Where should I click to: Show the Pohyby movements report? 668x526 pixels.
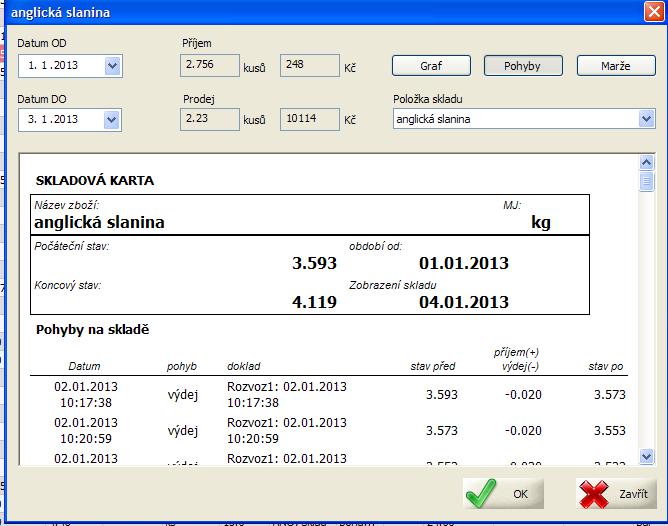click(x=523, y=66)
